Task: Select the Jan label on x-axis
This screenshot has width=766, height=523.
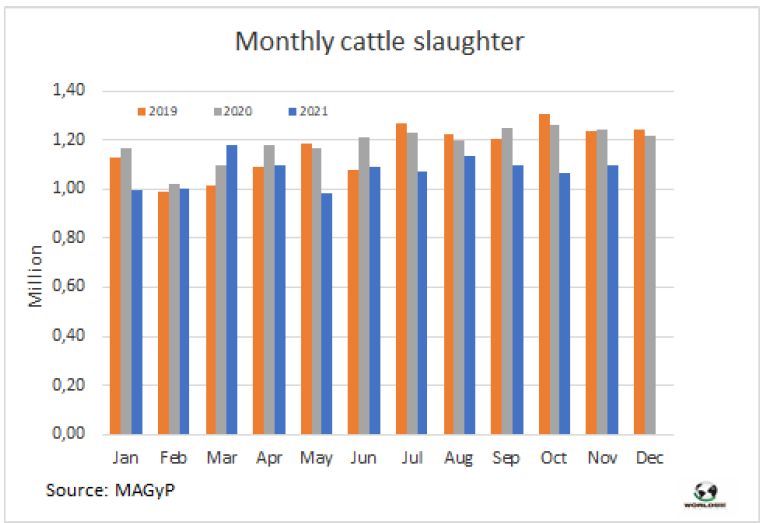Action: 125,458
